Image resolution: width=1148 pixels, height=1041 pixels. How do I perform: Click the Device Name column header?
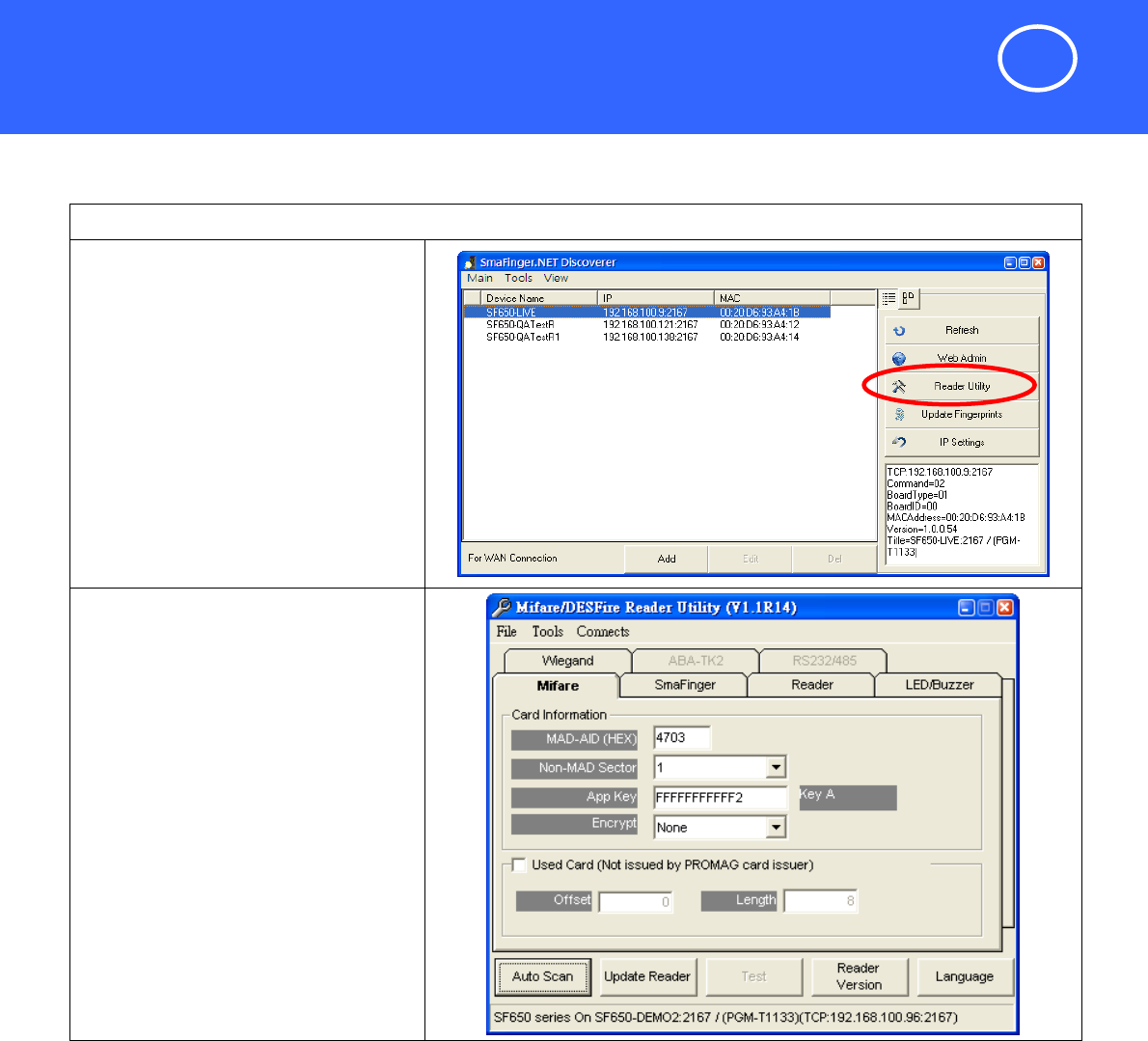(538, 298)
